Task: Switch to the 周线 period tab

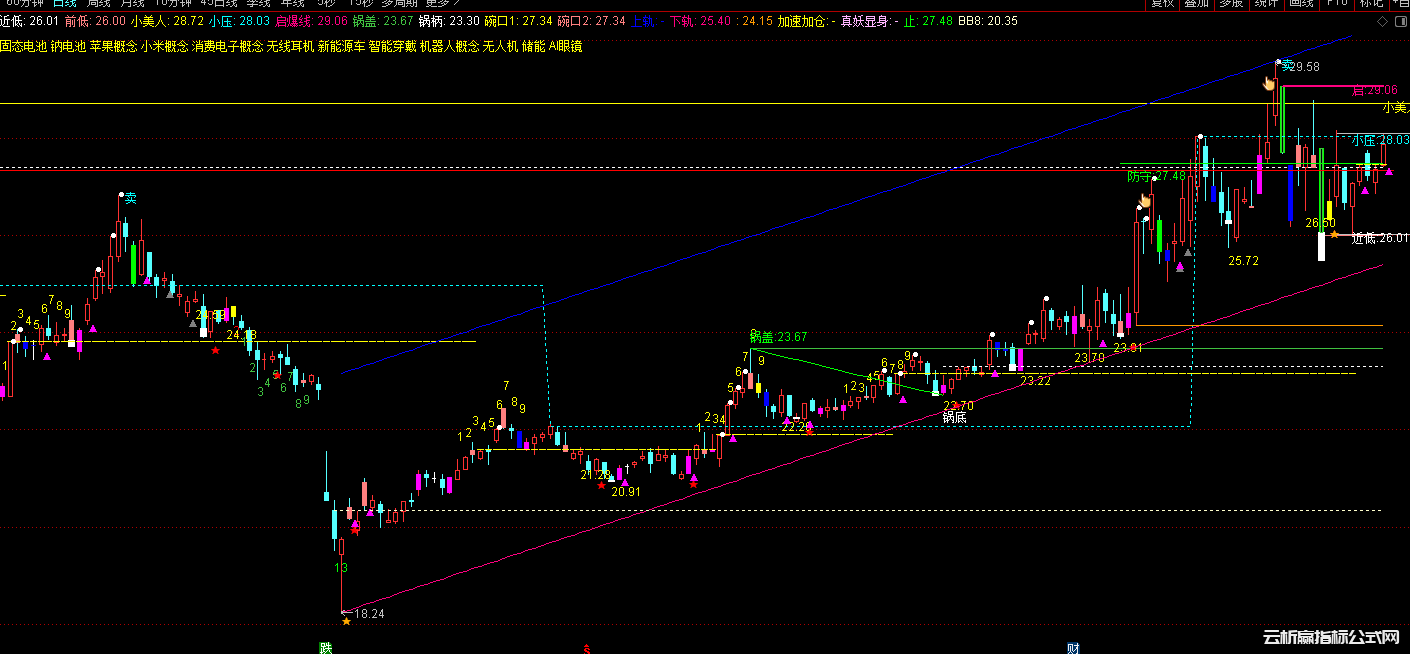Action: (99, 3)
